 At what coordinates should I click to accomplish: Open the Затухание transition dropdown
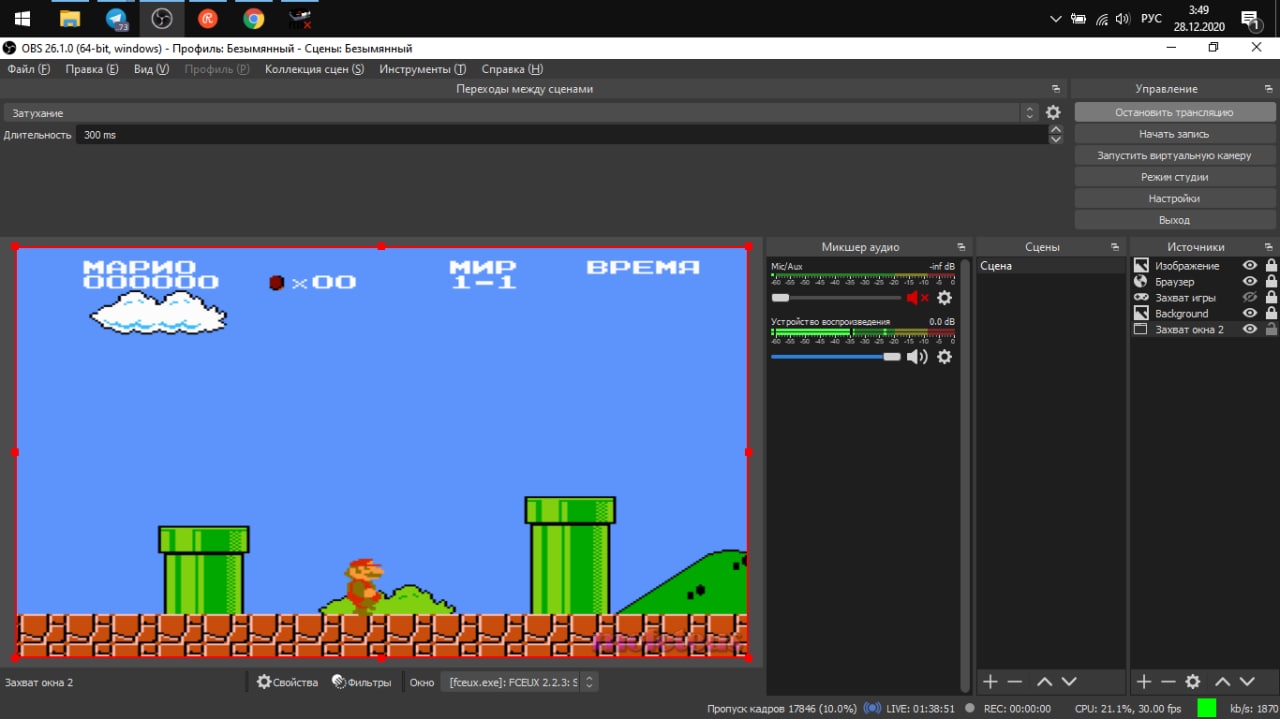[521, 113]
